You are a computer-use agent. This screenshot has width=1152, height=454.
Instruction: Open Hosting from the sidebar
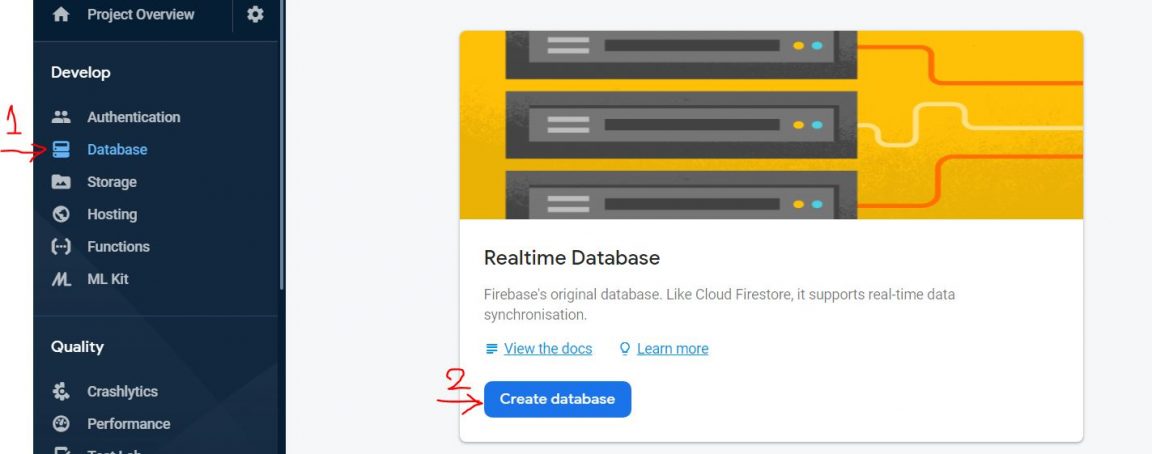tap(112, 214)
